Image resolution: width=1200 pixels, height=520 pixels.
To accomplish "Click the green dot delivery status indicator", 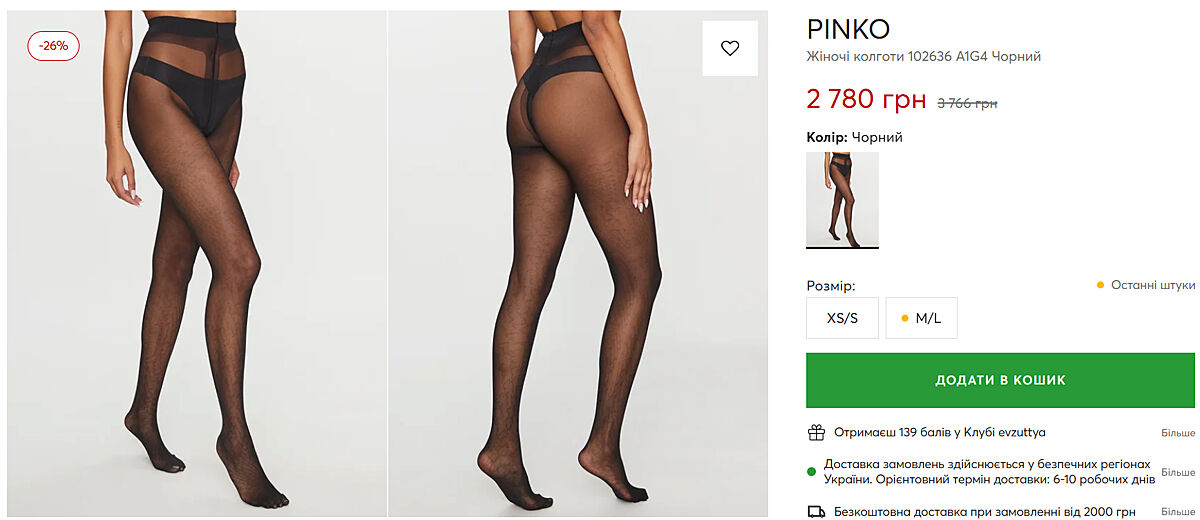I will 811,471.
